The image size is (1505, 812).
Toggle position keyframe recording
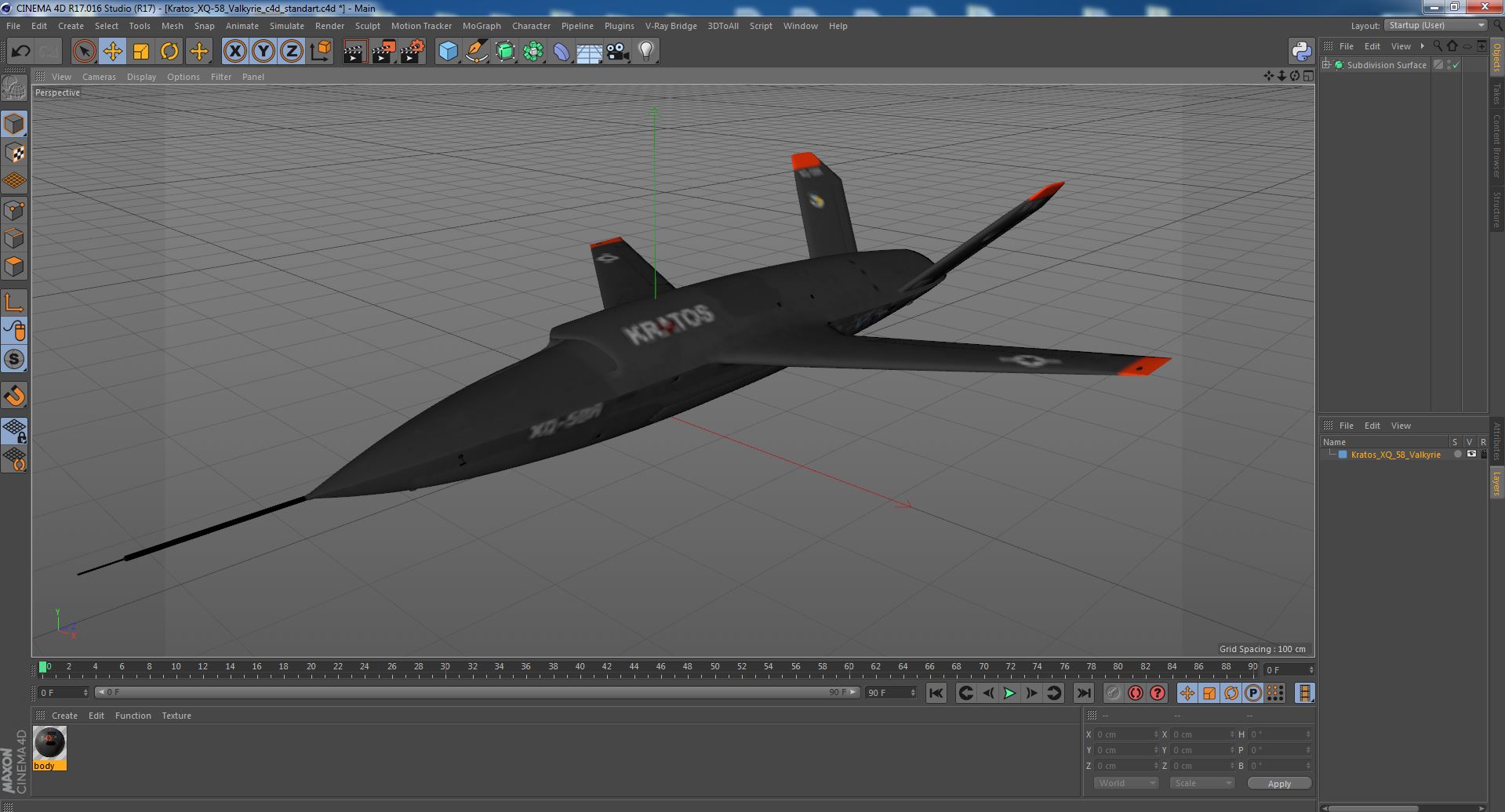click(1187, 693)
